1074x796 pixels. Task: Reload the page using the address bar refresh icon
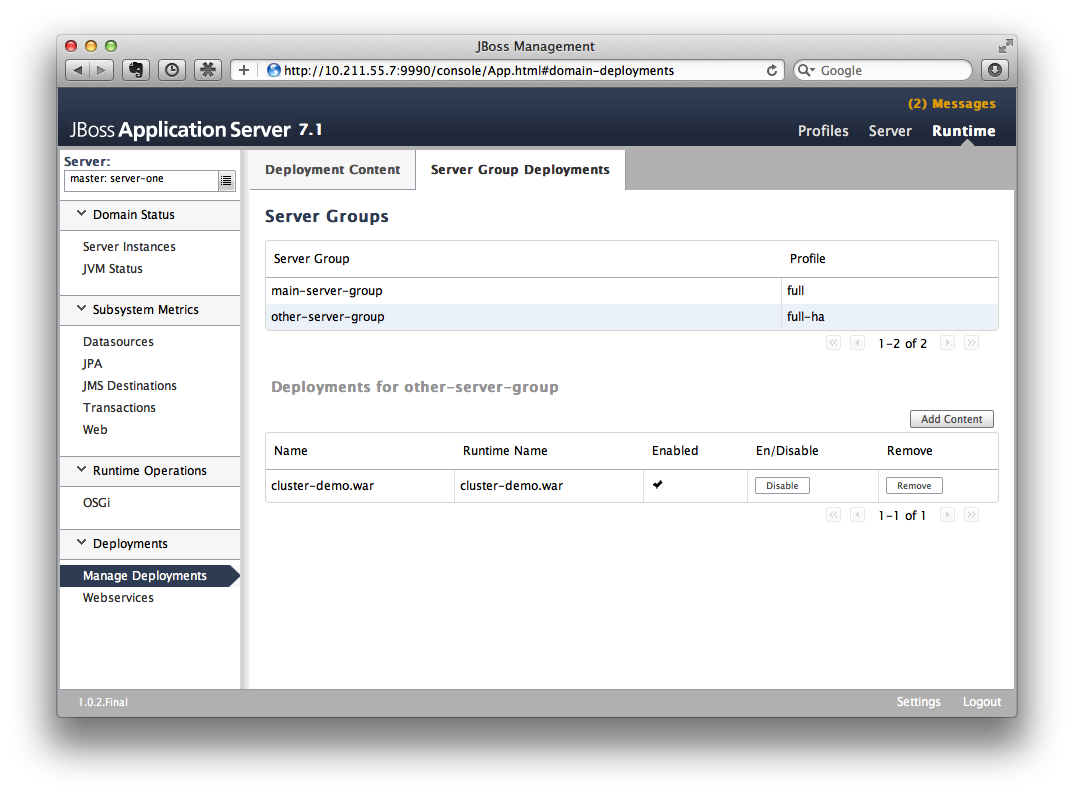tap(770, 70)
